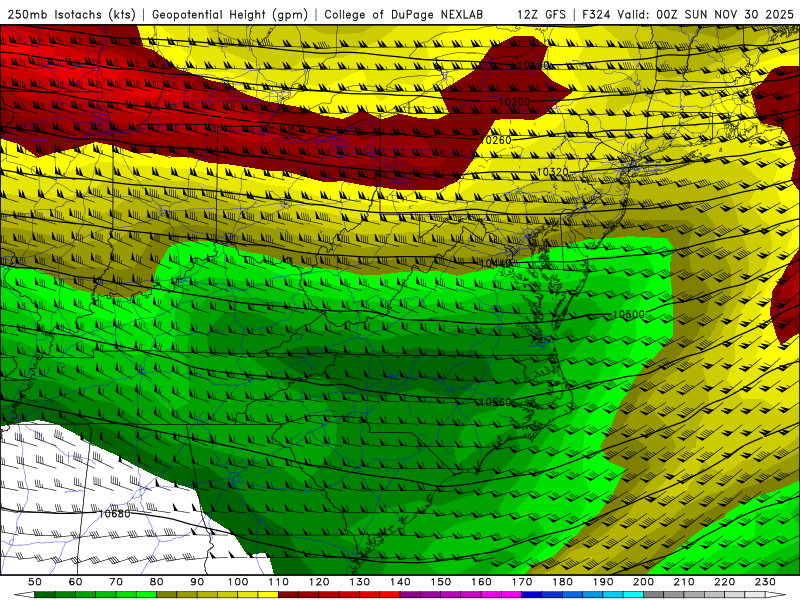Image resolution: width=800 pixels, height=600 pixels.
Task: Click 'F324 Valid: 00Z SUN NOV 30 2025' text
Action: pos(688,15)
